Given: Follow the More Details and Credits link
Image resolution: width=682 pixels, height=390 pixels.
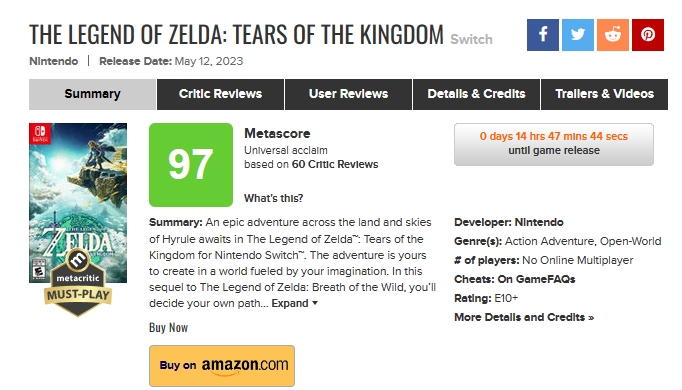Looking at the screenshot, I should point(524,317).
